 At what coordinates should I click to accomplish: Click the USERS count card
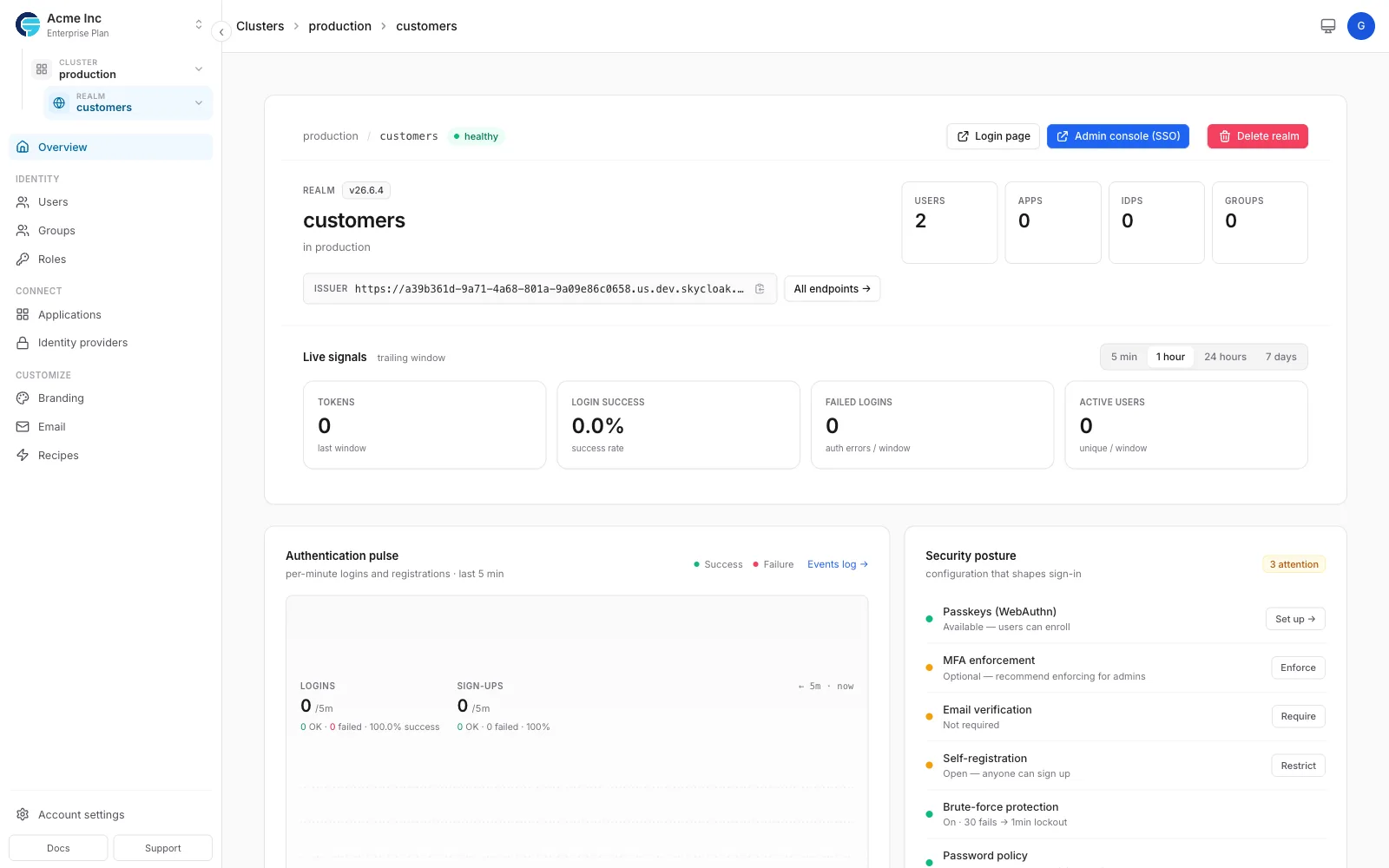click(950, 222)
